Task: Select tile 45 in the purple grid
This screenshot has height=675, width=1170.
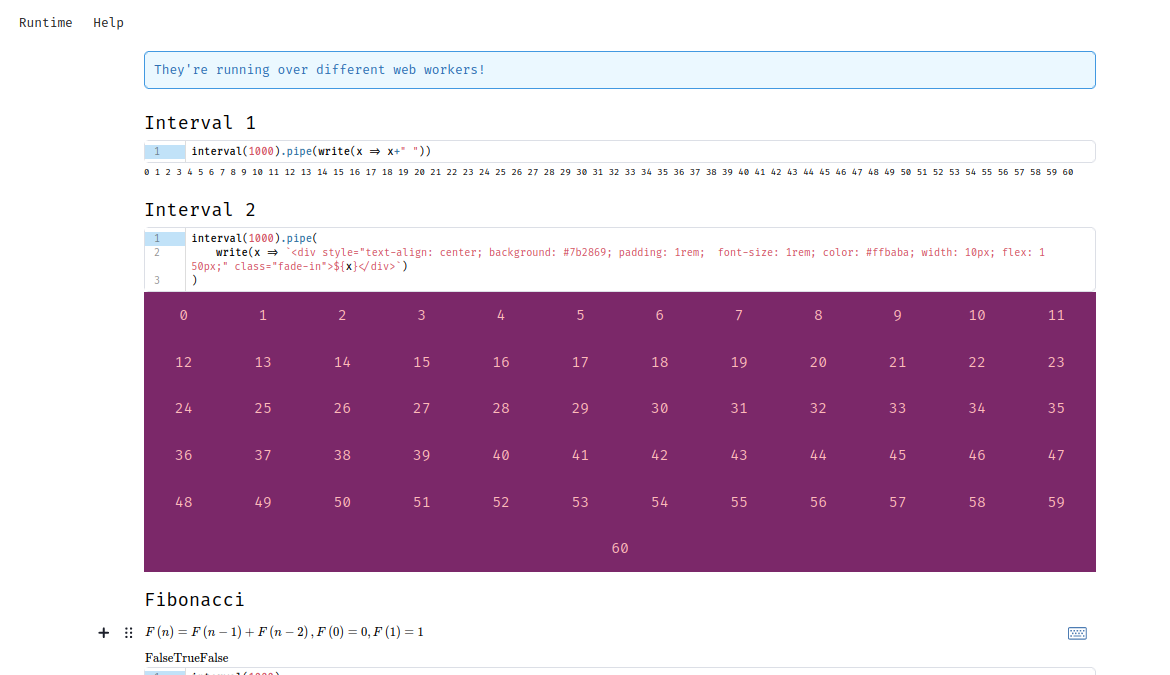Action: coord(898,456)
